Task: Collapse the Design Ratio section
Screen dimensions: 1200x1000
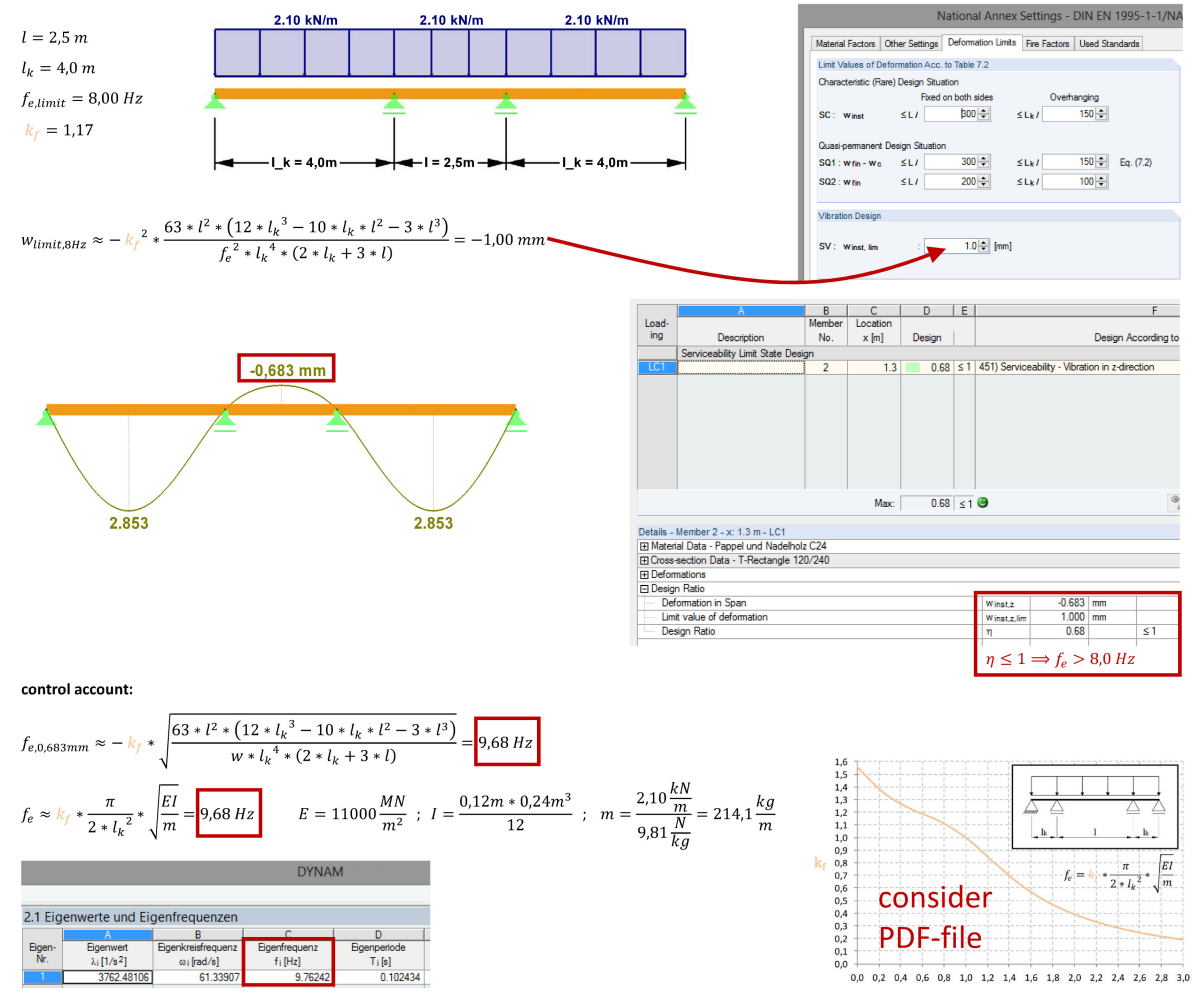Action: coord(645,588)
